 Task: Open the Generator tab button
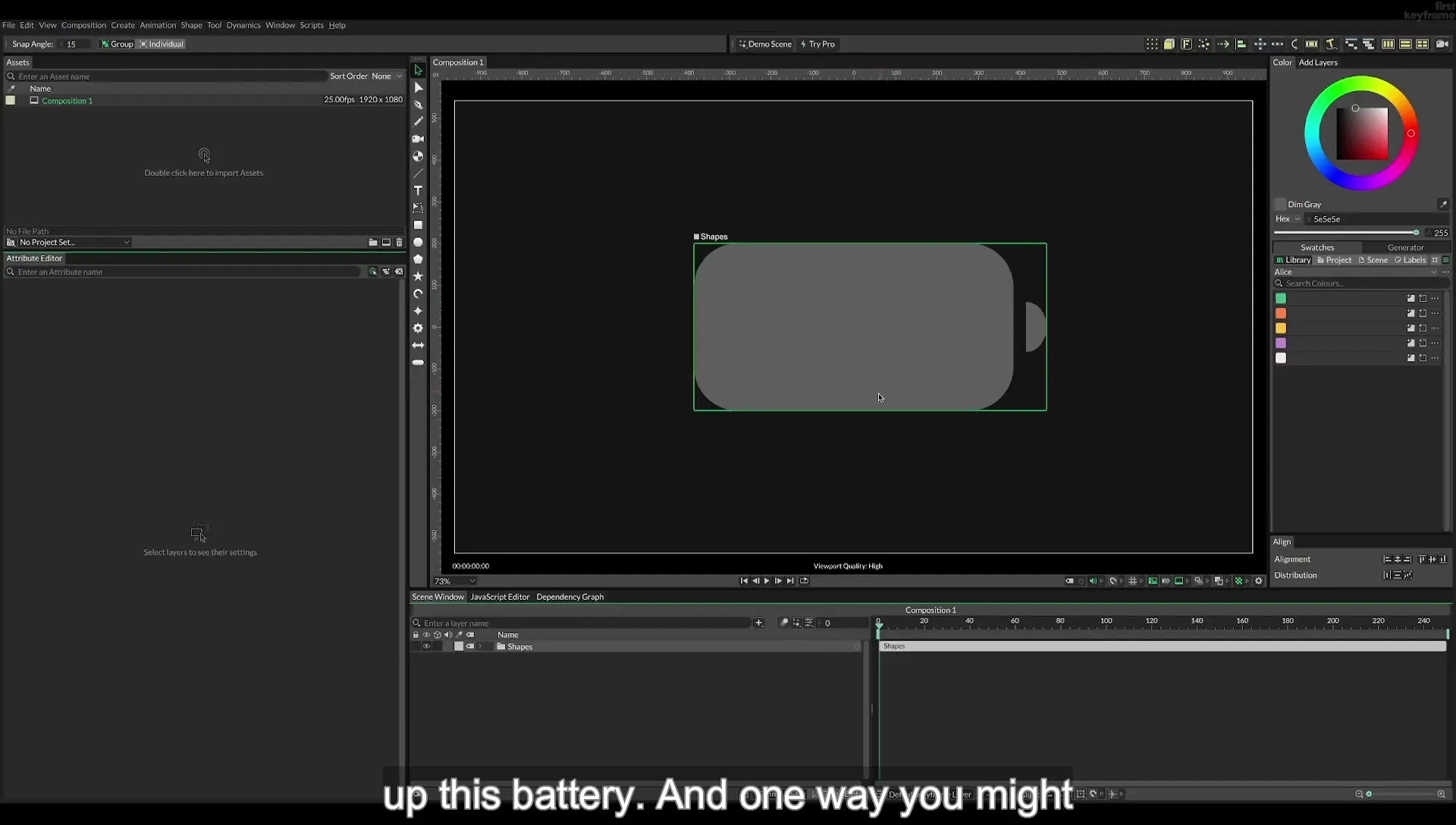1405,247
